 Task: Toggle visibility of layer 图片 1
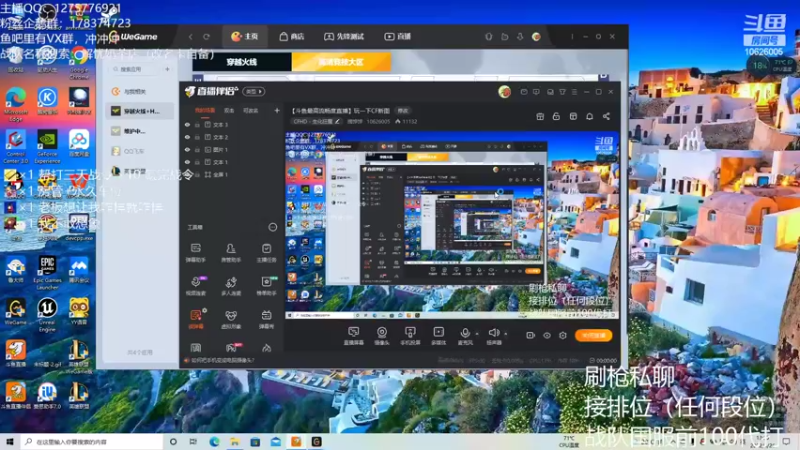[187, 149]
